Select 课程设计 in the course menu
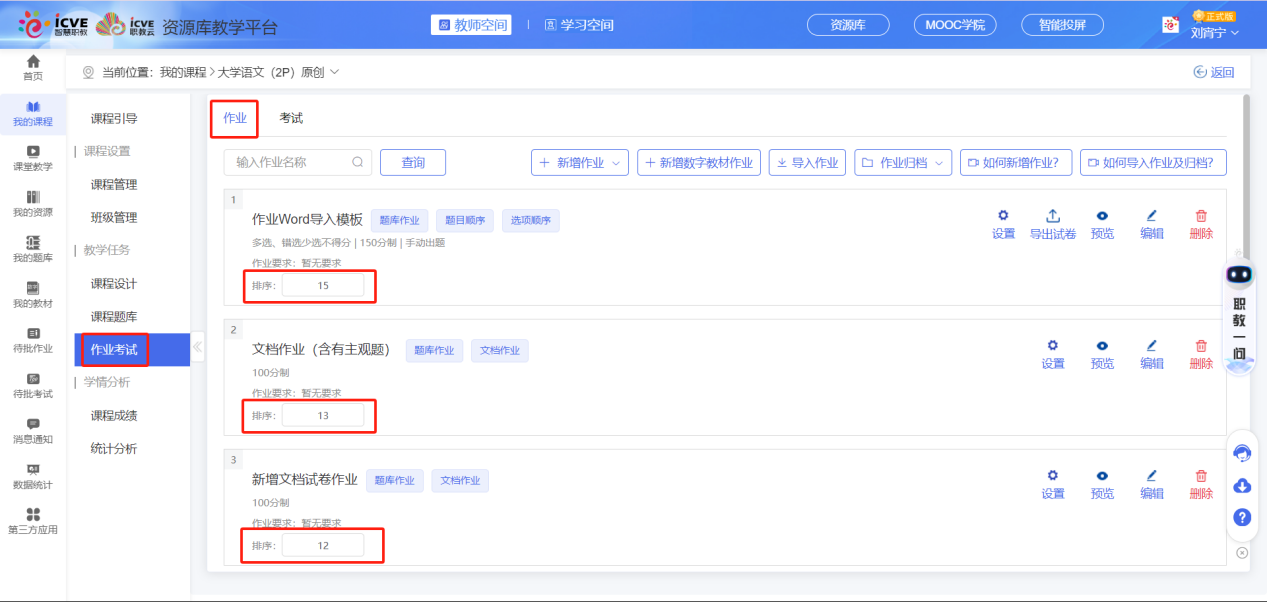Viewport: 1267px width, 602px height. 114,284
